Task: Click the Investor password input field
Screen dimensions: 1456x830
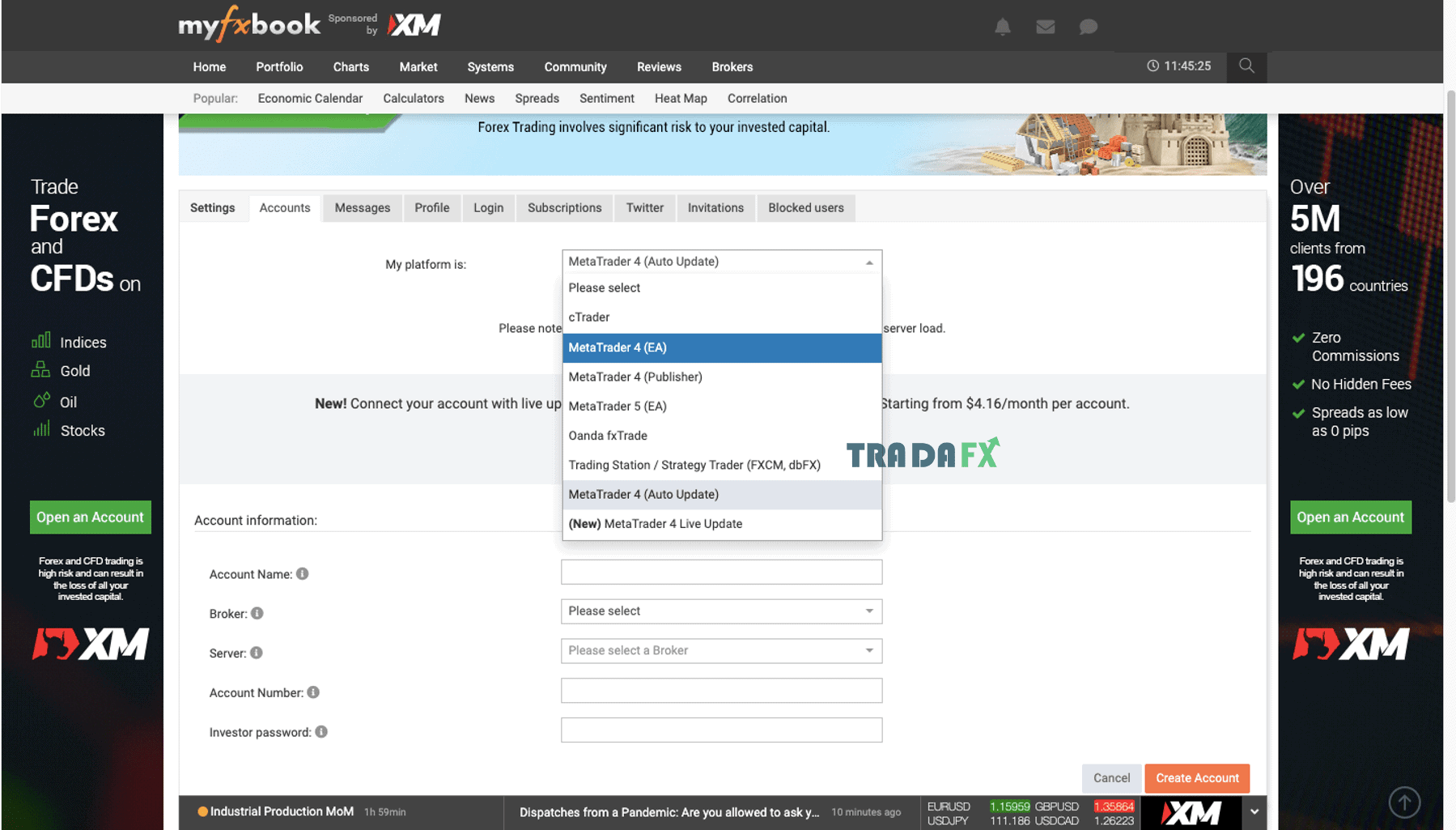Action: coord(721,730)
